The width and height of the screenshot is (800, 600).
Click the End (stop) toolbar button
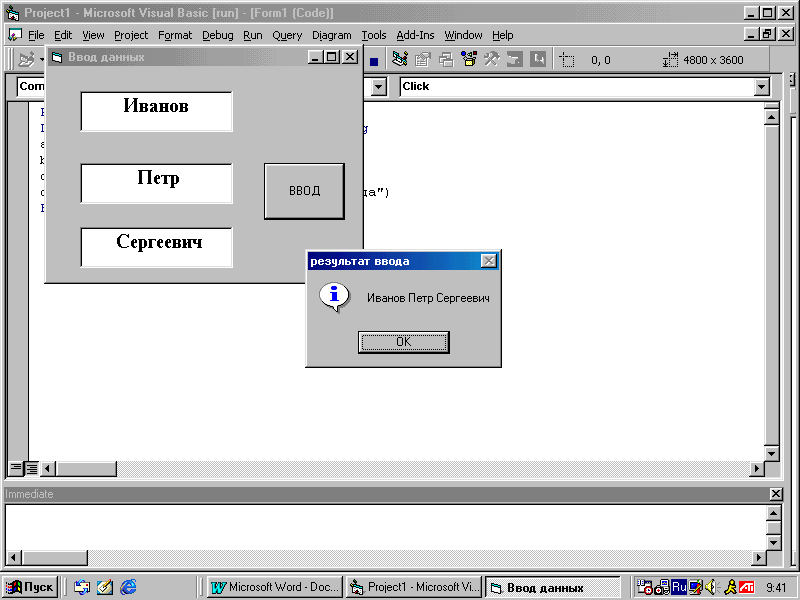coord(374,61)
